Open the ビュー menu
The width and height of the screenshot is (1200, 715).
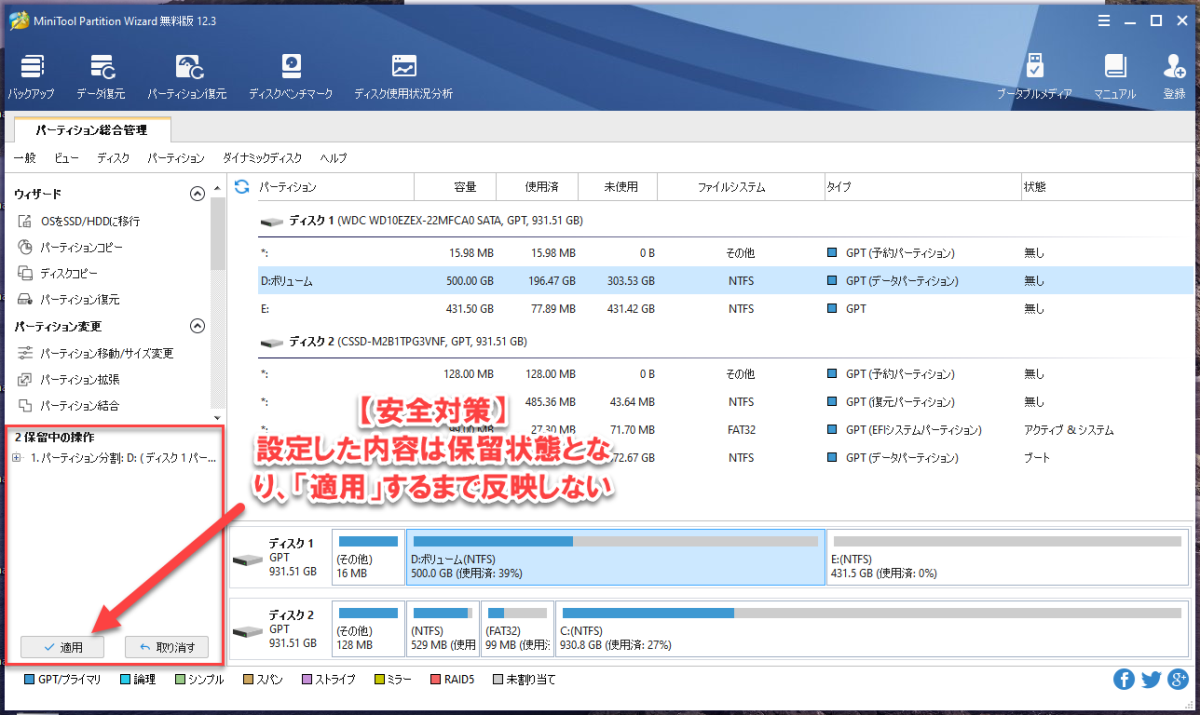(x=66, y=158)
